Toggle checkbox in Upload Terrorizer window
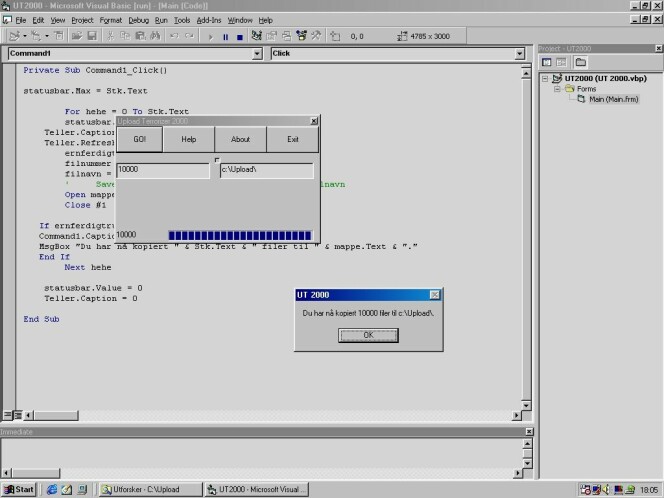 [x=217, y=160]
